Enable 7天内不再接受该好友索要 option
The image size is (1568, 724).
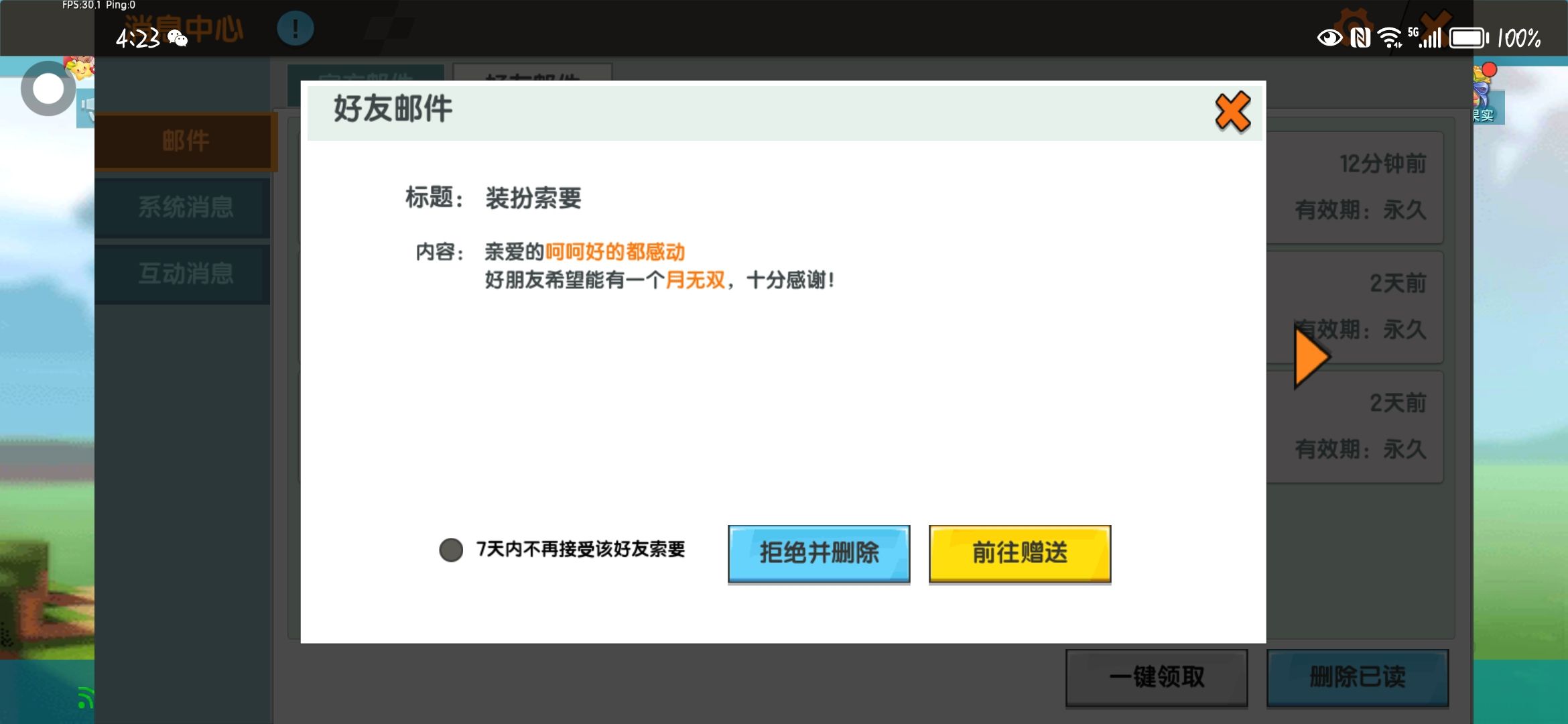click(451, 550)
